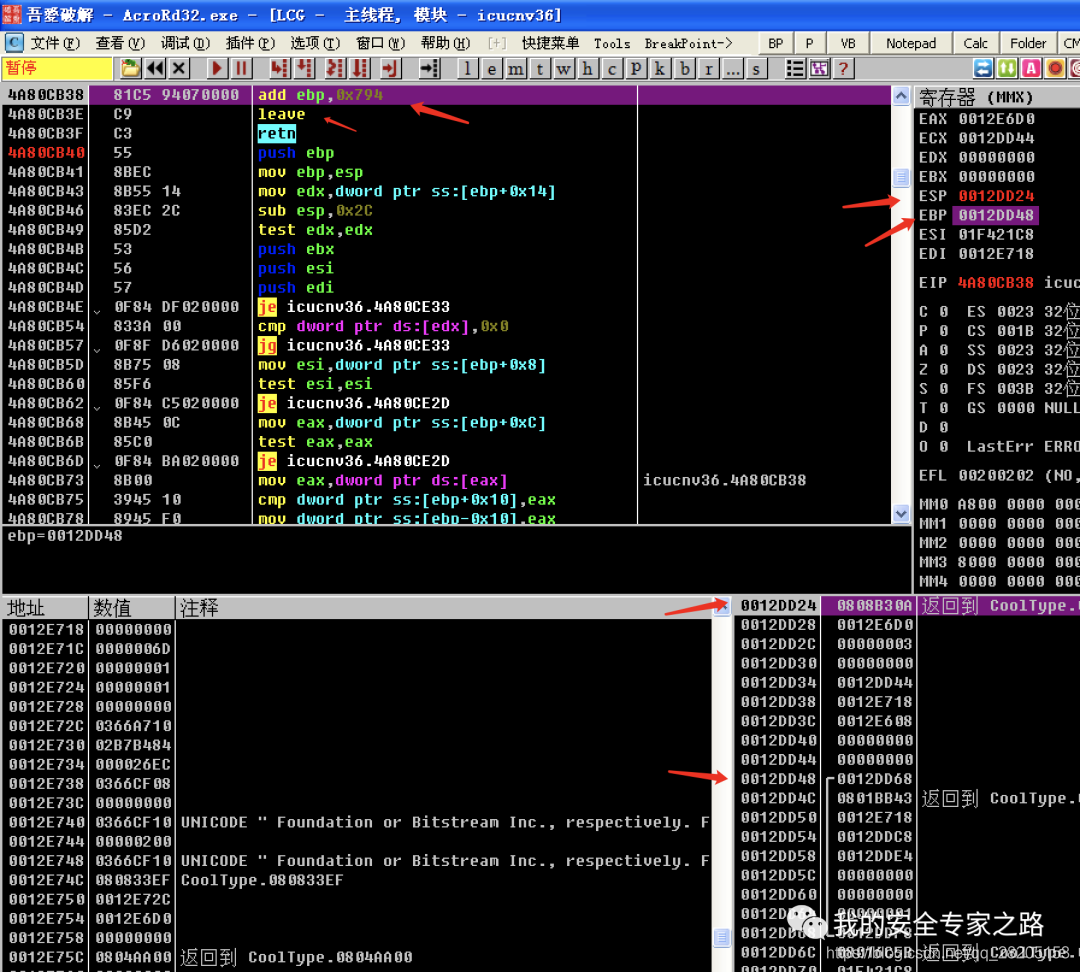Open Call stack with 'k' button
This screenshot has width=1080, height=972.
click(x=660, y=68)
